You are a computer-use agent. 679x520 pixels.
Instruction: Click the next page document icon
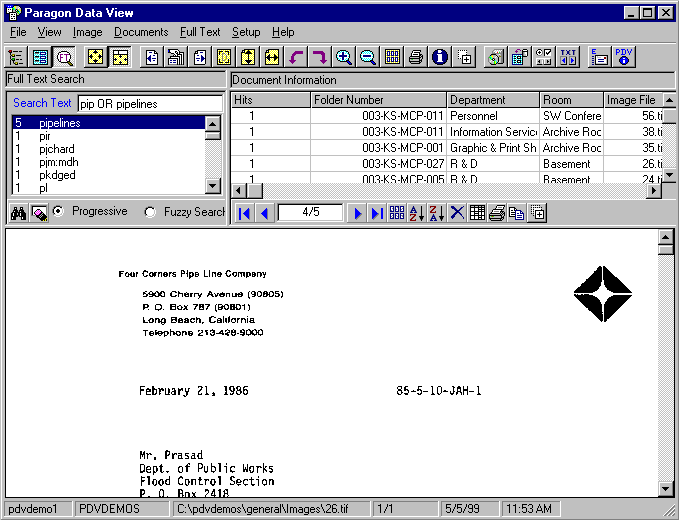point(200,57)
